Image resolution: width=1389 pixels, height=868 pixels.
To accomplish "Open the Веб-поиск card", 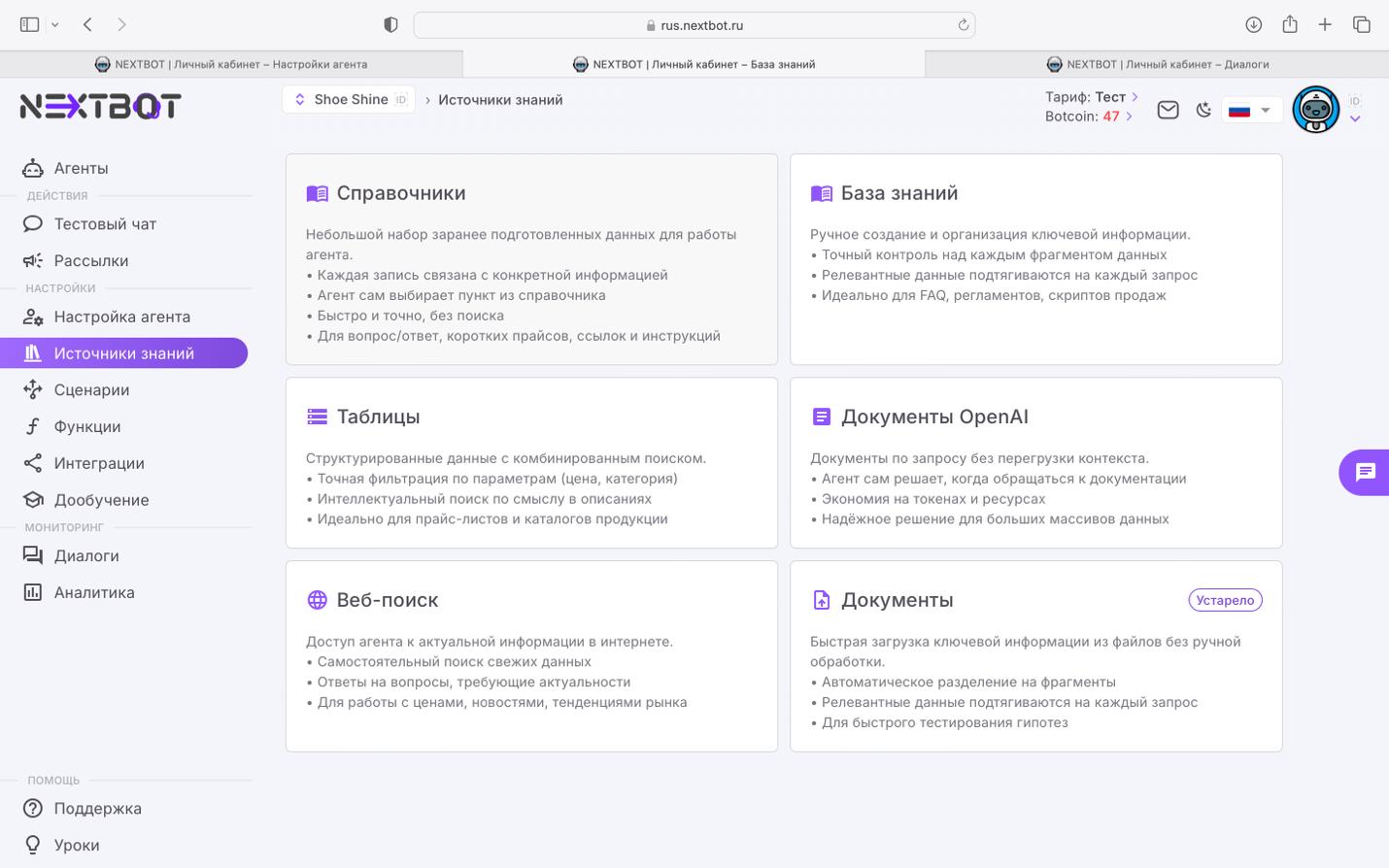I will click(531, 655).
